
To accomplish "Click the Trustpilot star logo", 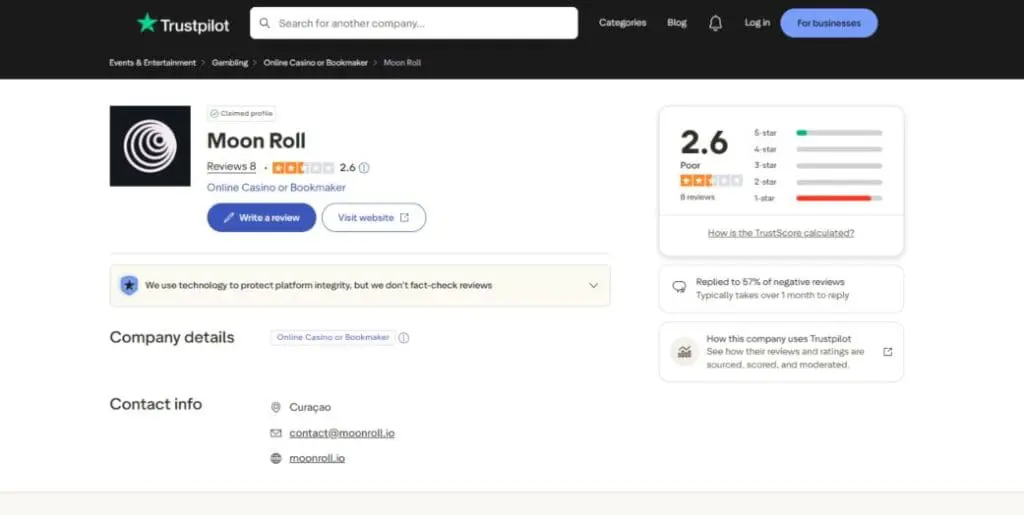I will tap(147, 23).
